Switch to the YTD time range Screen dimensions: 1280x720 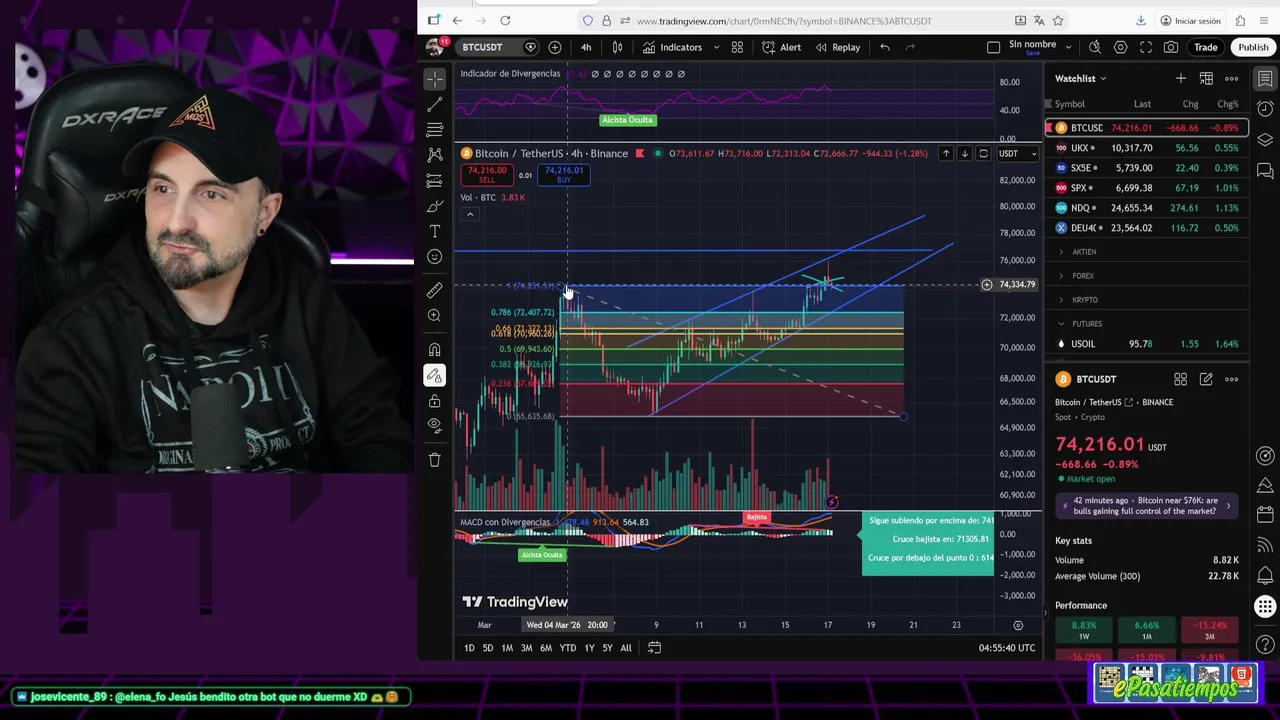(567, 648)
